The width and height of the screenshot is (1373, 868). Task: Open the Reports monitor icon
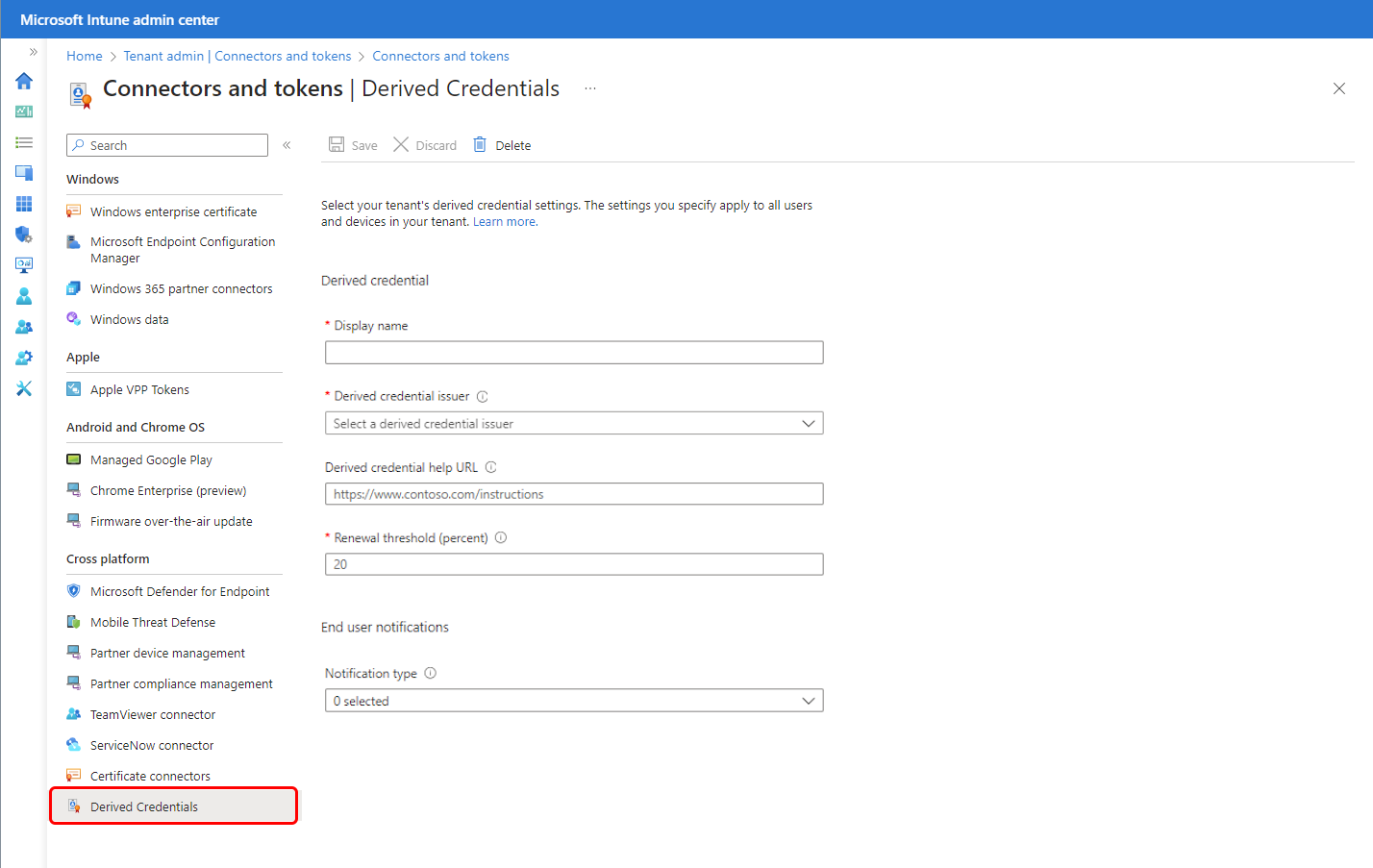pyautogui.click(x=24, y=265)
